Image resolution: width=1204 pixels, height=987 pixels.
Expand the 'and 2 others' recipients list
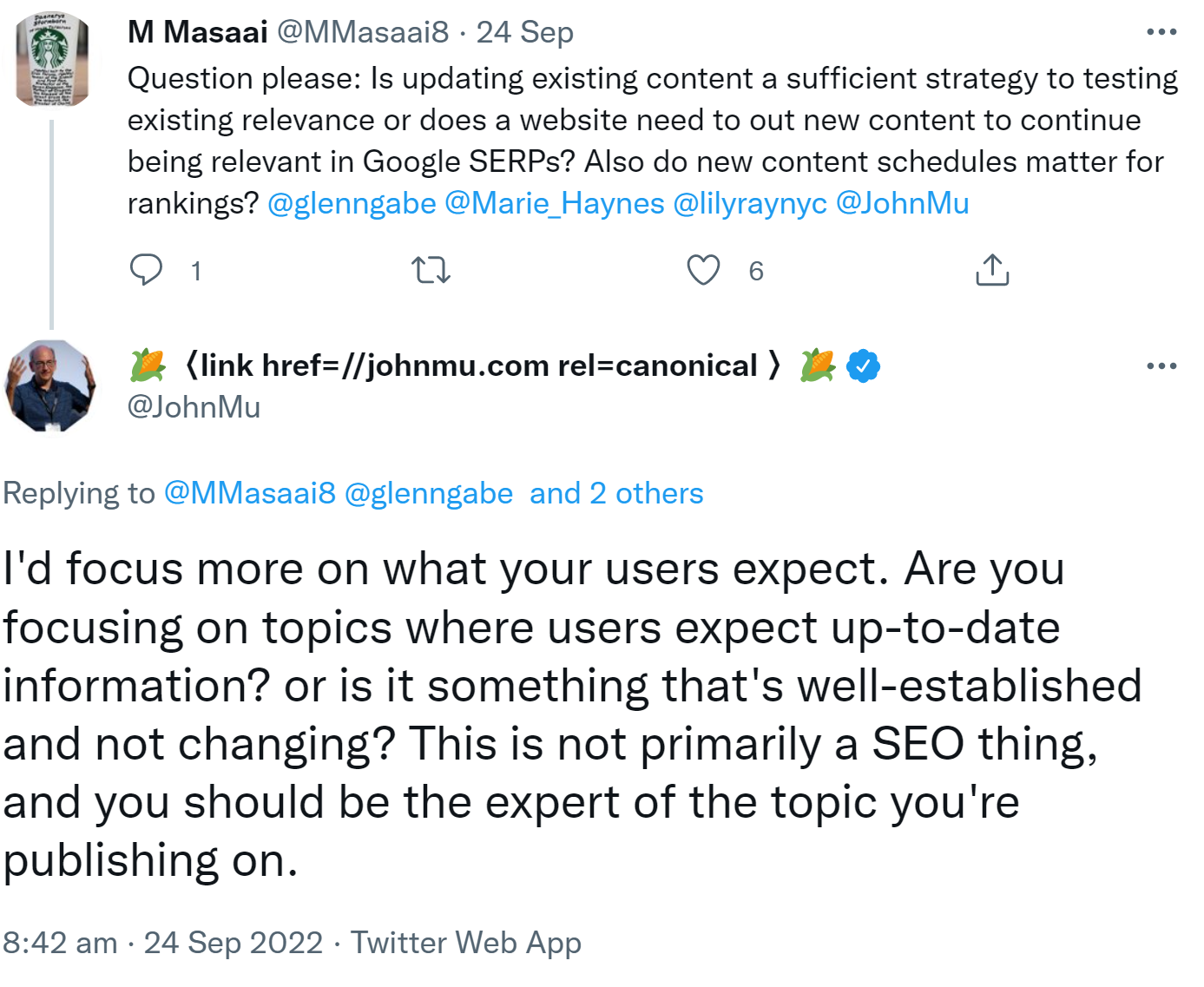(x=616, y=493)
